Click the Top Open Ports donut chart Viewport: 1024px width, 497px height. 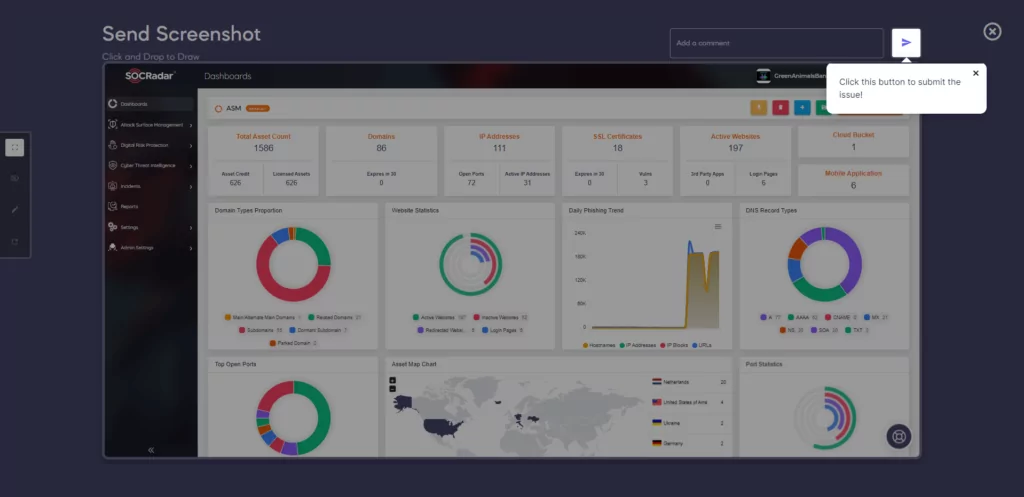(293, 418)
